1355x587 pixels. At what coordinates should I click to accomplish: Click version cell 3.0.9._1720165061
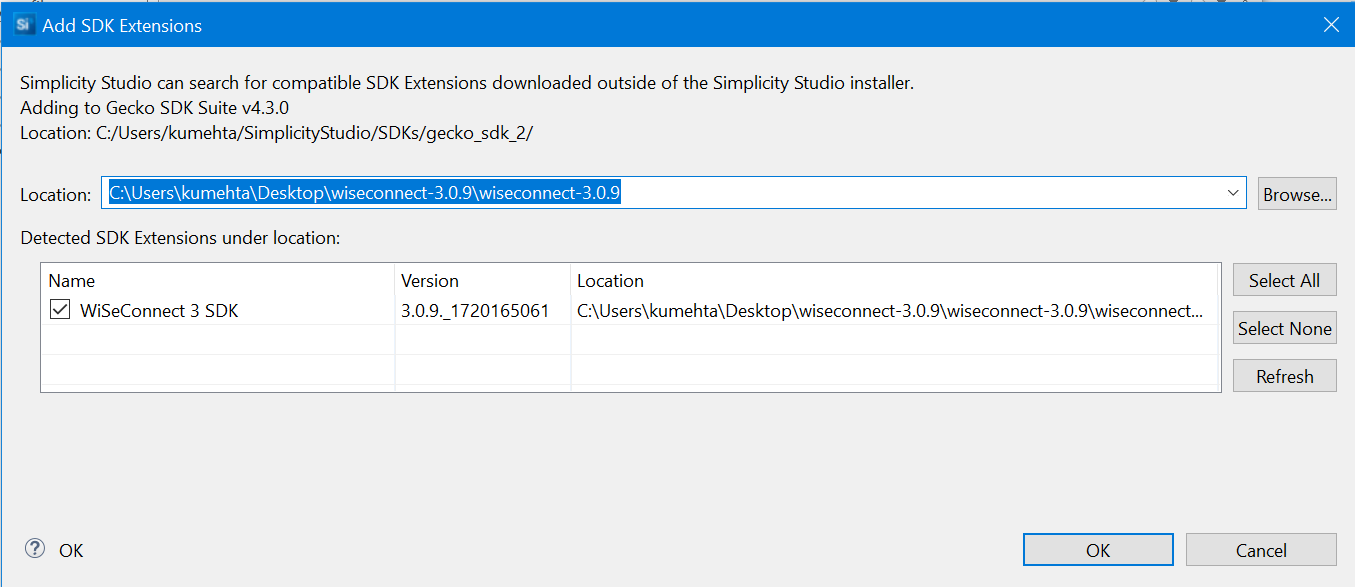tap(475, 311)
